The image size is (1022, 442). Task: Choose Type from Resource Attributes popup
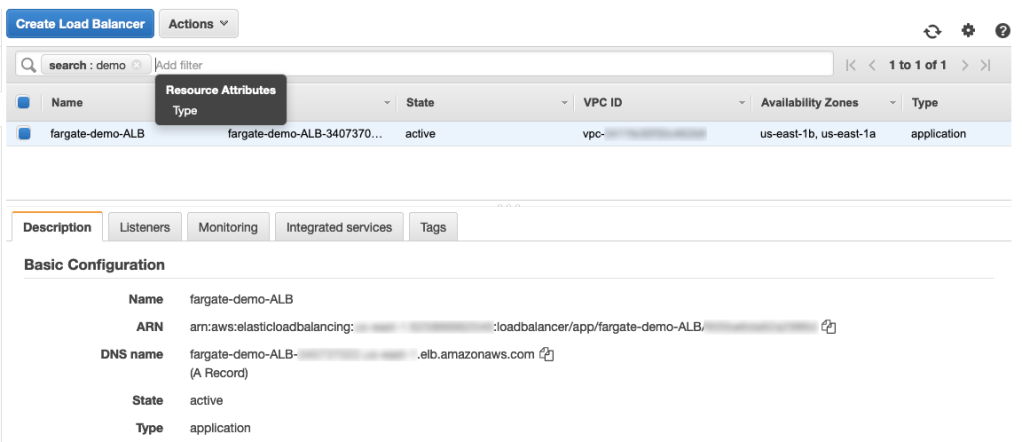[185, 111]
